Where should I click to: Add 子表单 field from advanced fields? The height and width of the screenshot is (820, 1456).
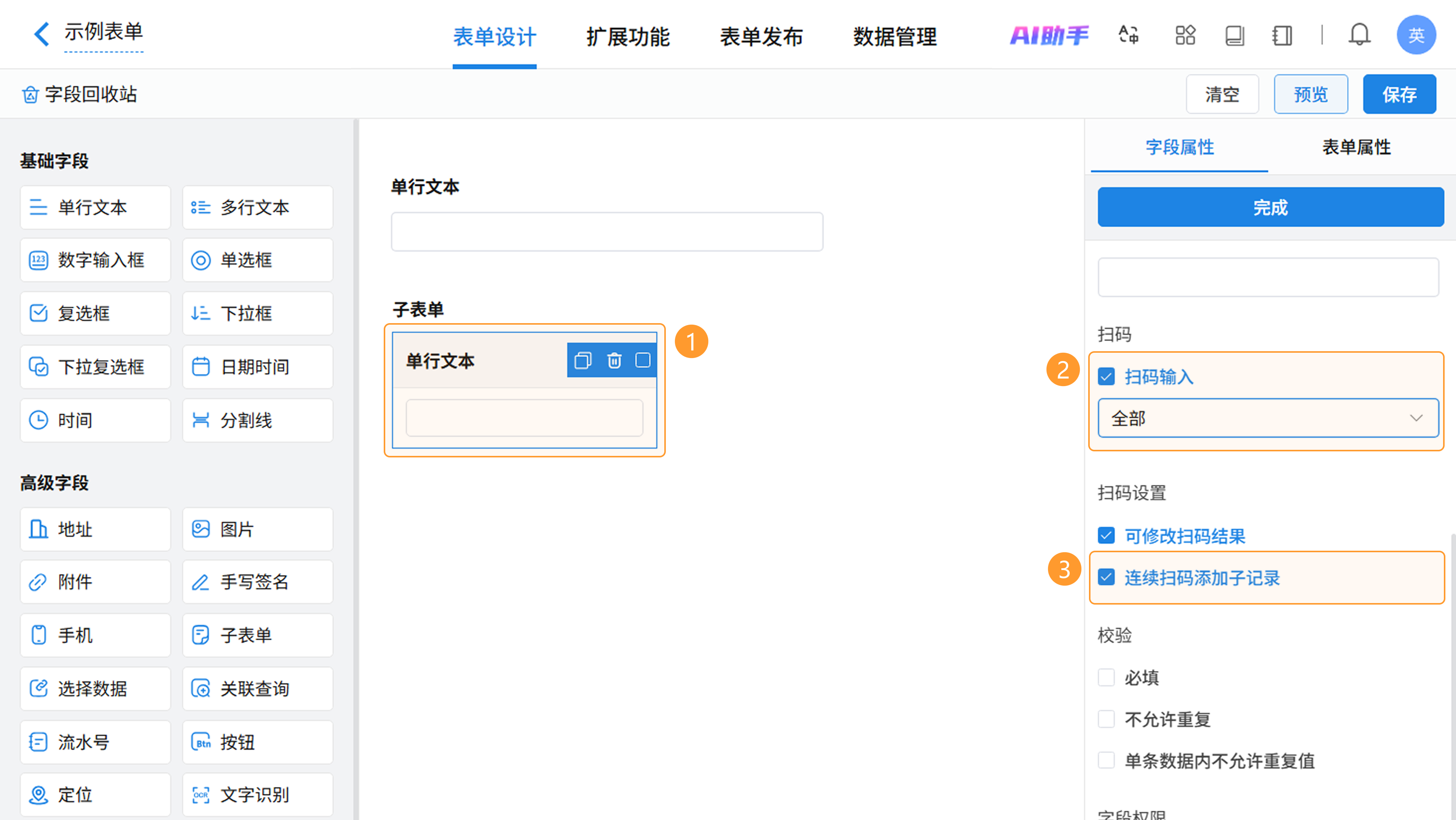257,635
